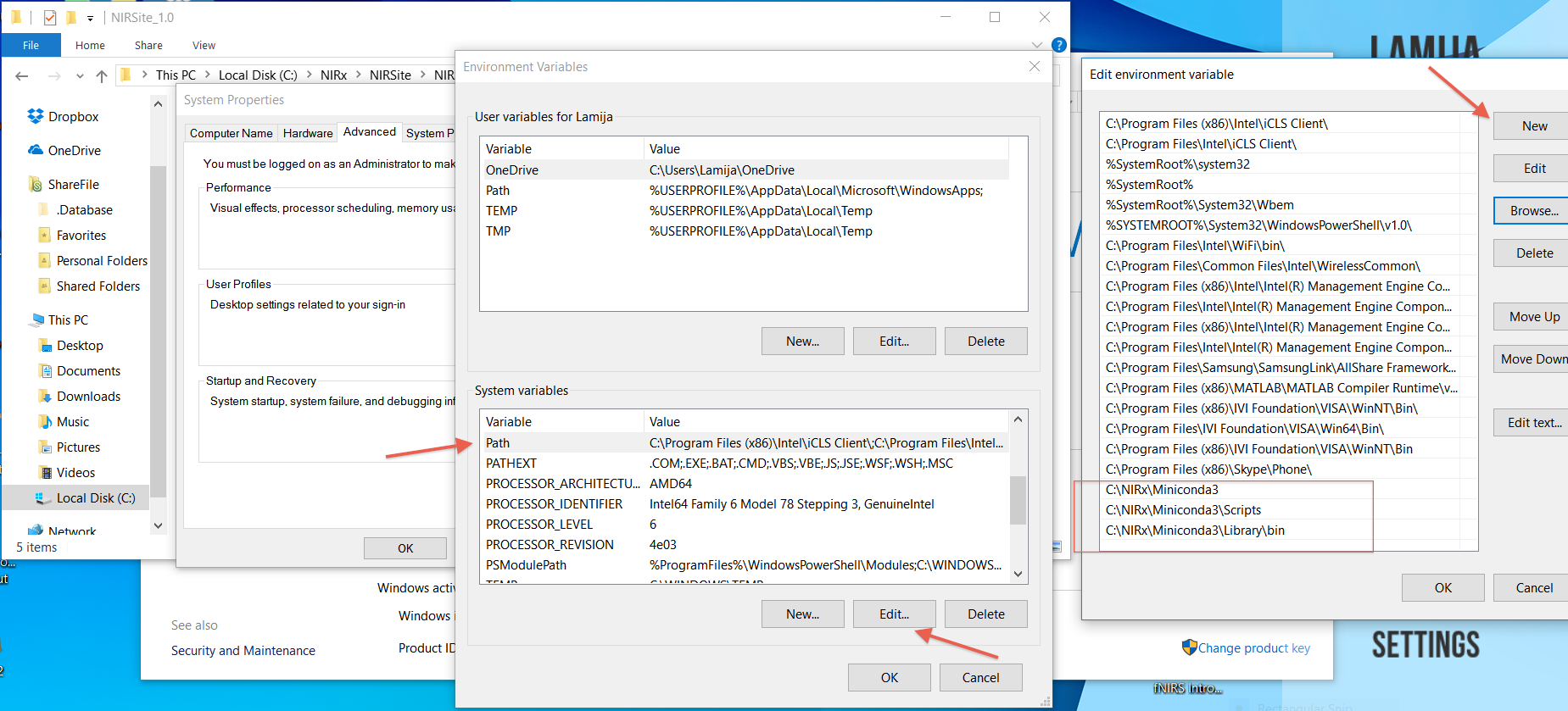Click the Dropbox icon in navigation pane

click(x=35, y=116)
